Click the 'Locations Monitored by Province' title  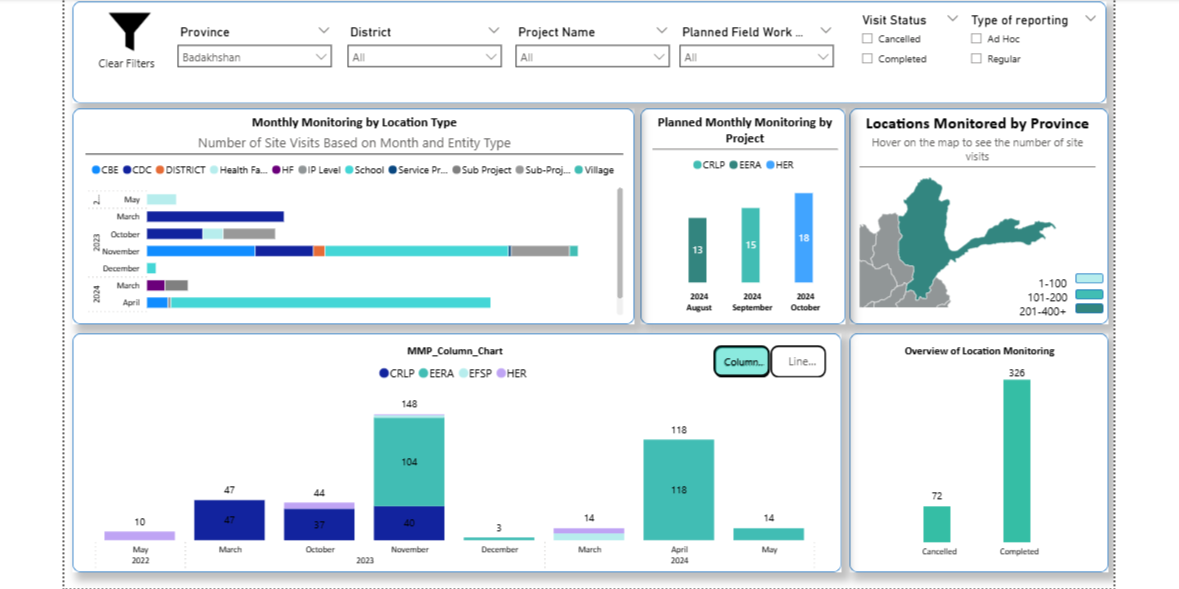pos(977,123)
